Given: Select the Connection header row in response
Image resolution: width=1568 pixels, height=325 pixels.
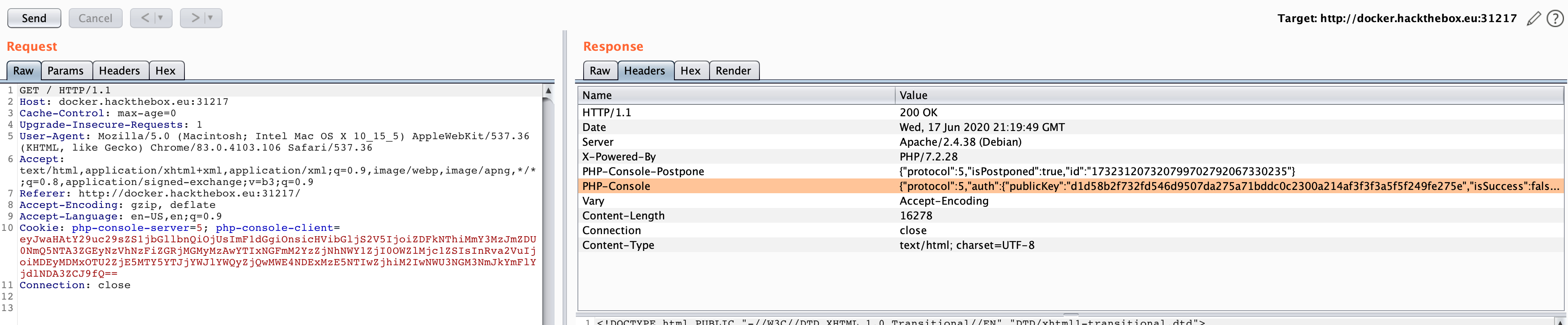Looking at the screenshot, I should tap(1071, 230).
